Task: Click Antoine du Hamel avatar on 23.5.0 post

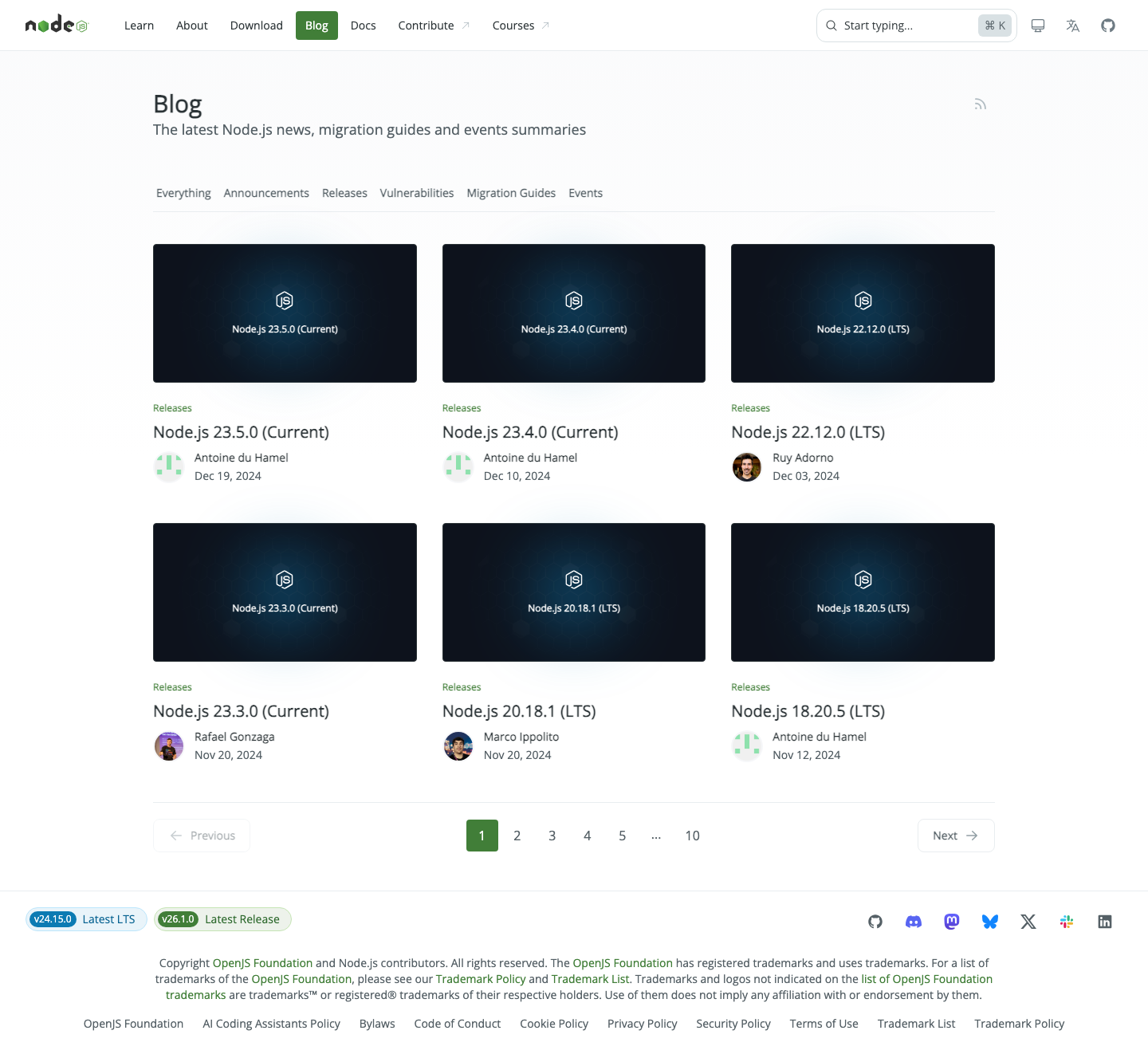Action: [169, 466]
